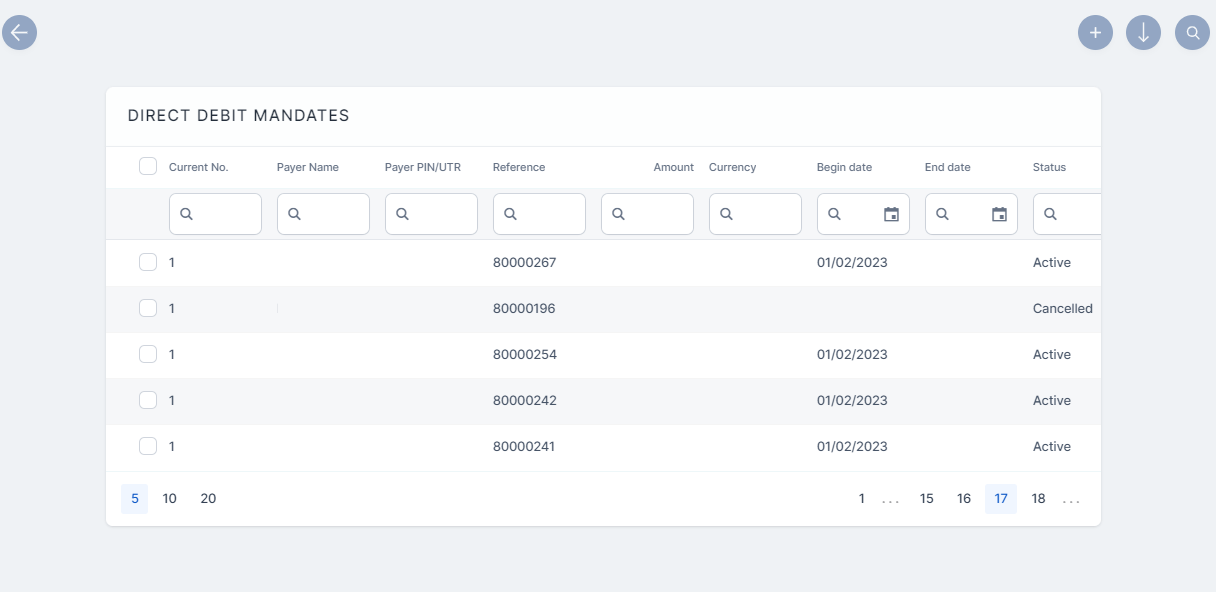Select the checkbox for reference 80000196
Screen dimensions: 1216x592
(148, 308)
